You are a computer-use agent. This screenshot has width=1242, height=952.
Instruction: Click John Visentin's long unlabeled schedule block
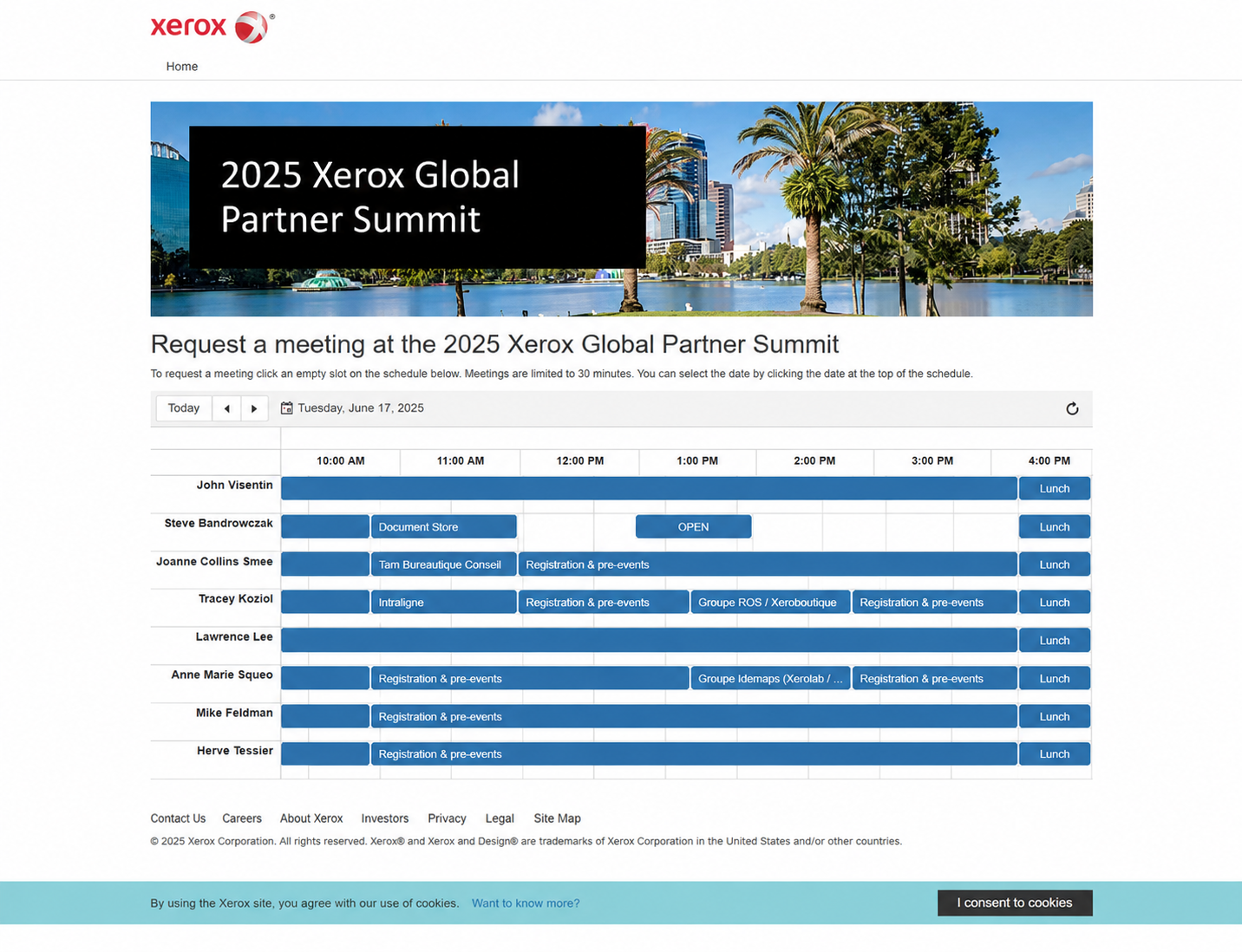click(649, 489)
